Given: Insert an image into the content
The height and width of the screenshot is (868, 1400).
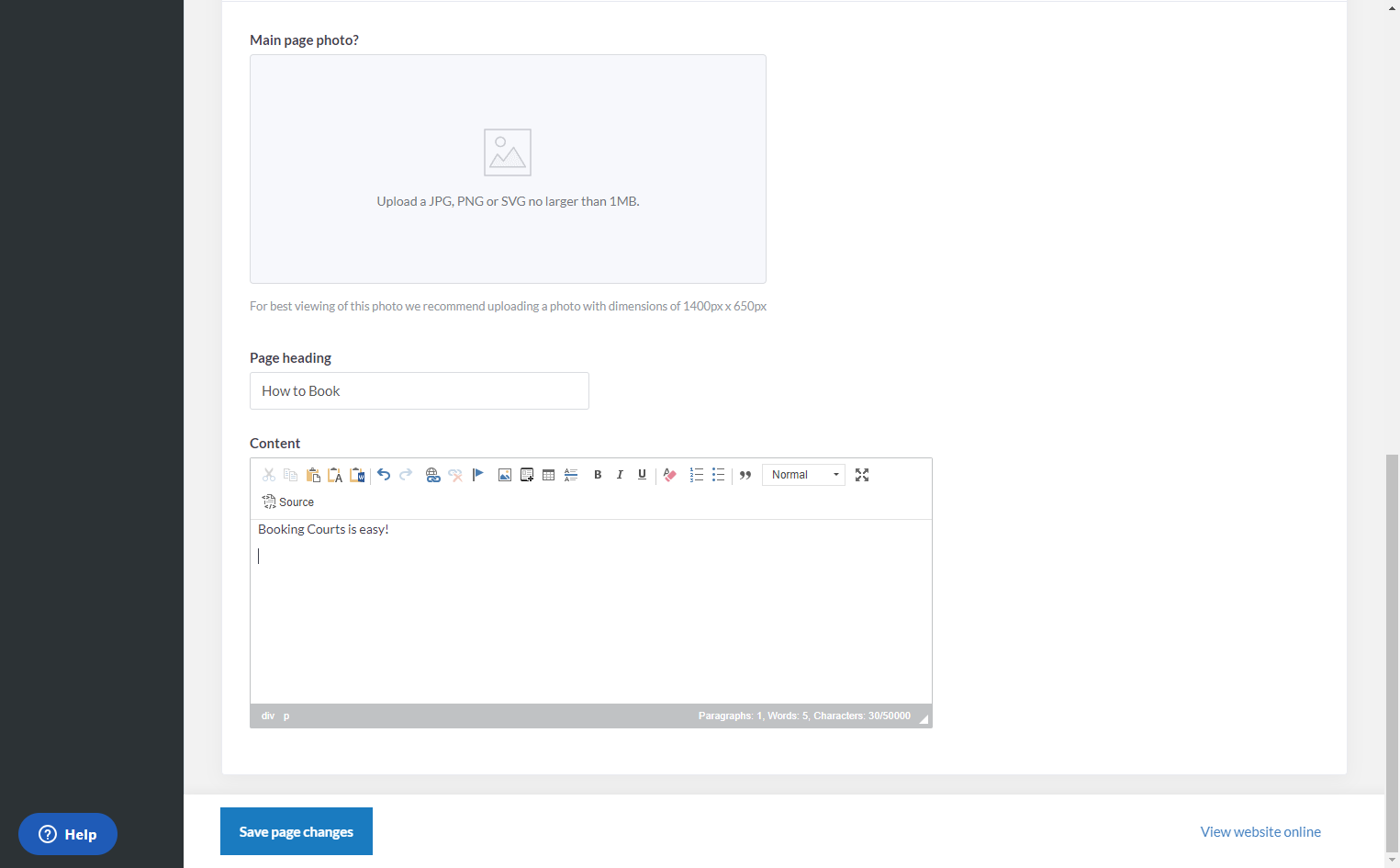Looking at the screenshot, I should (505, 475).
